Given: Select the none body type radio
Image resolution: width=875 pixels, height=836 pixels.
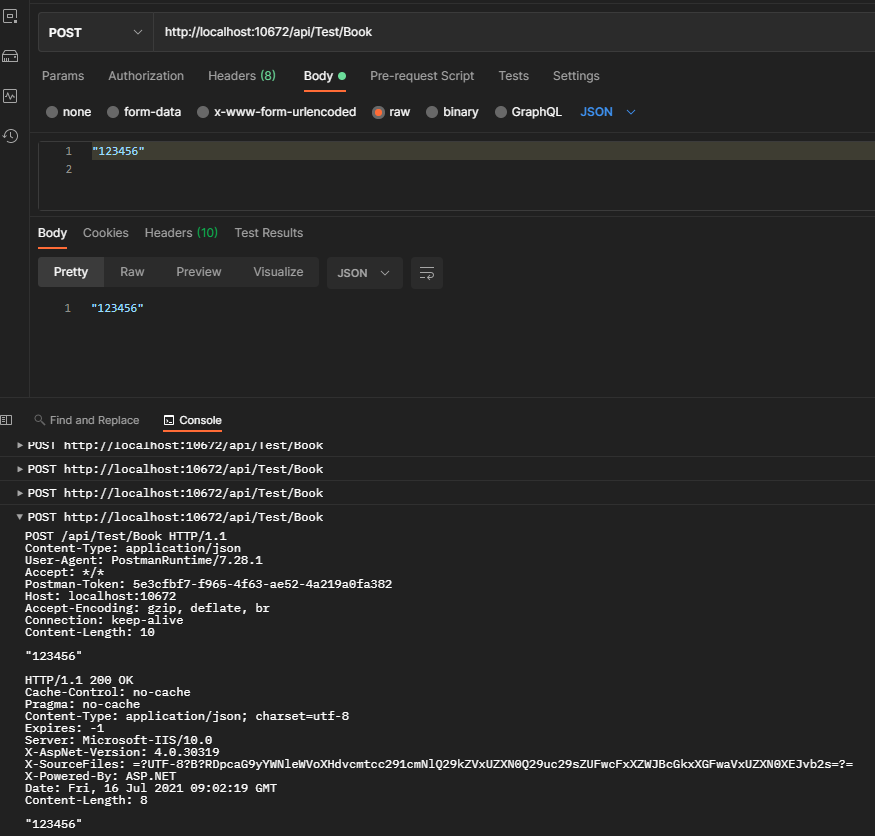Looking at the screenshot, I should (52, 112).
